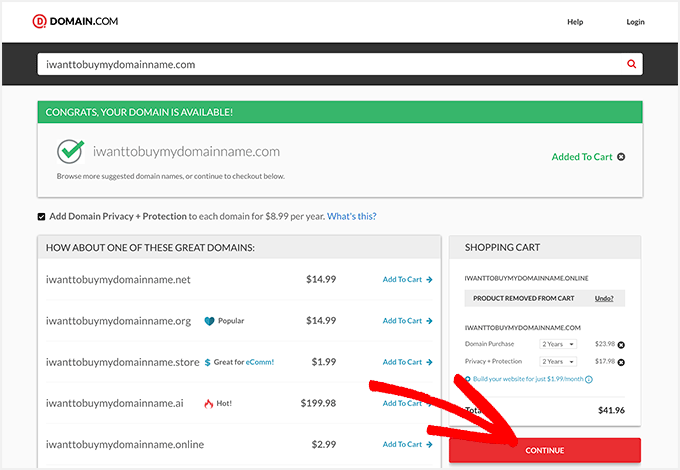The image size is (680, 470).
Task: Open the What's this? link
Action: tap(352, 217)
